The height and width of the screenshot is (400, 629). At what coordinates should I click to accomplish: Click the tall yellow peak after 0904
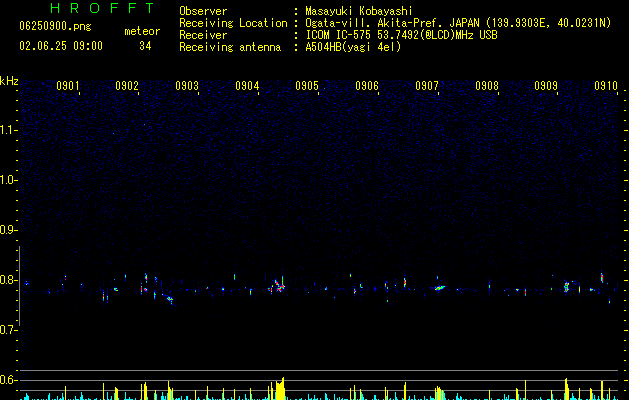(x=280, y=389)
